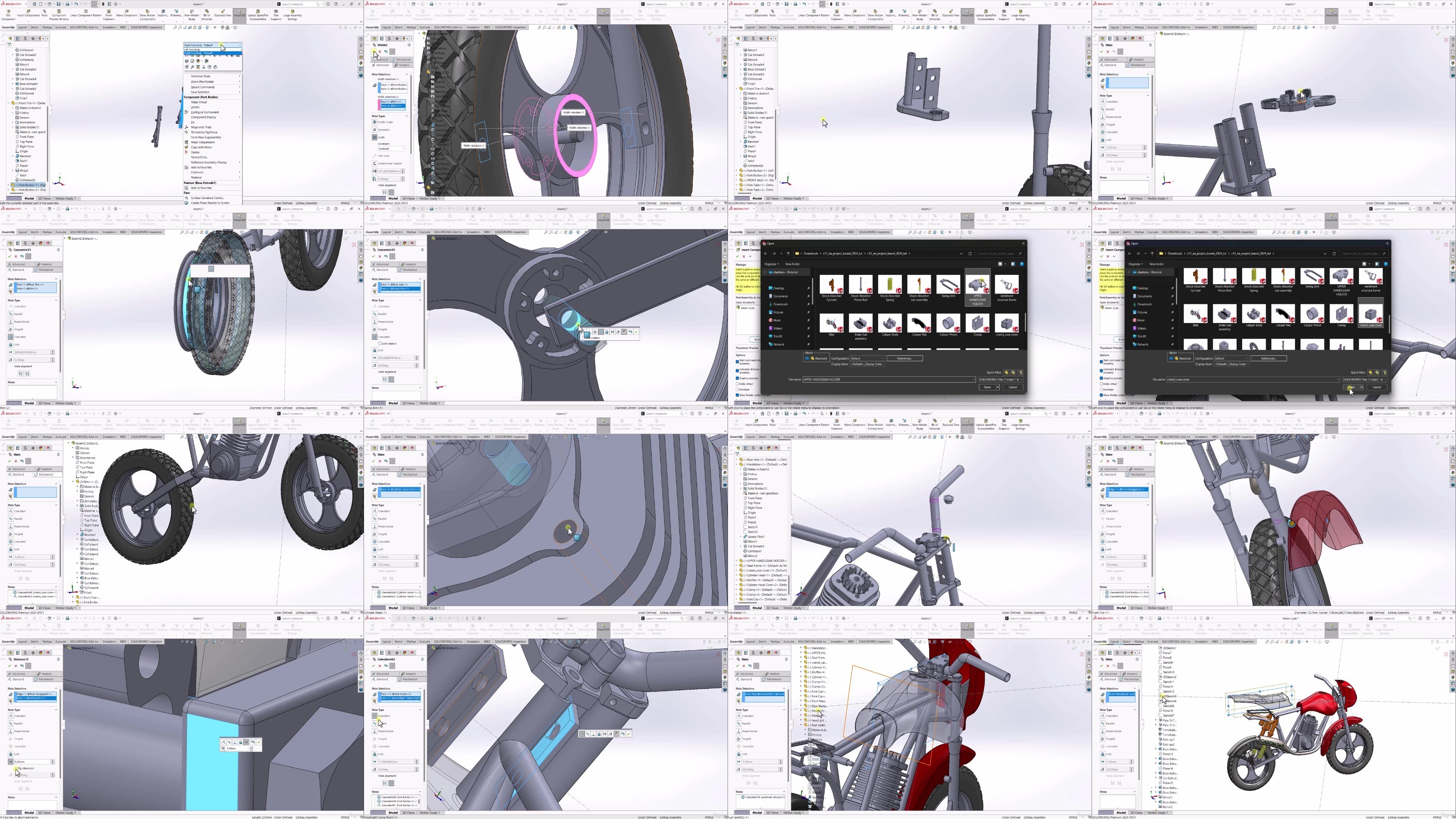Toggle Resolved mode in UPPER HANDLEBAR HOLDER Open dialog
The height and width of the screenshot is (819, 1456).
click(817, 359)
